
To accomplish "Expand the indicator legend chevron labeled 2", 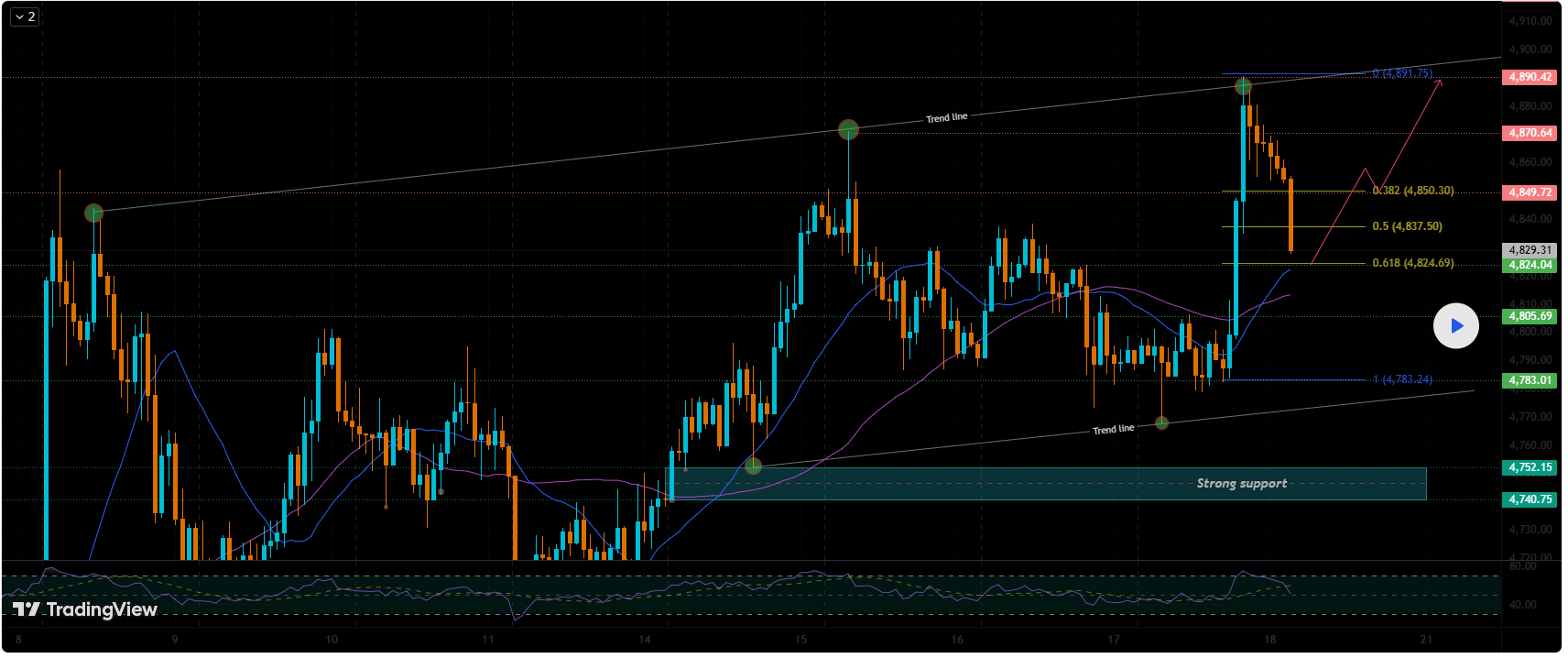I will (x=25, y=16).
